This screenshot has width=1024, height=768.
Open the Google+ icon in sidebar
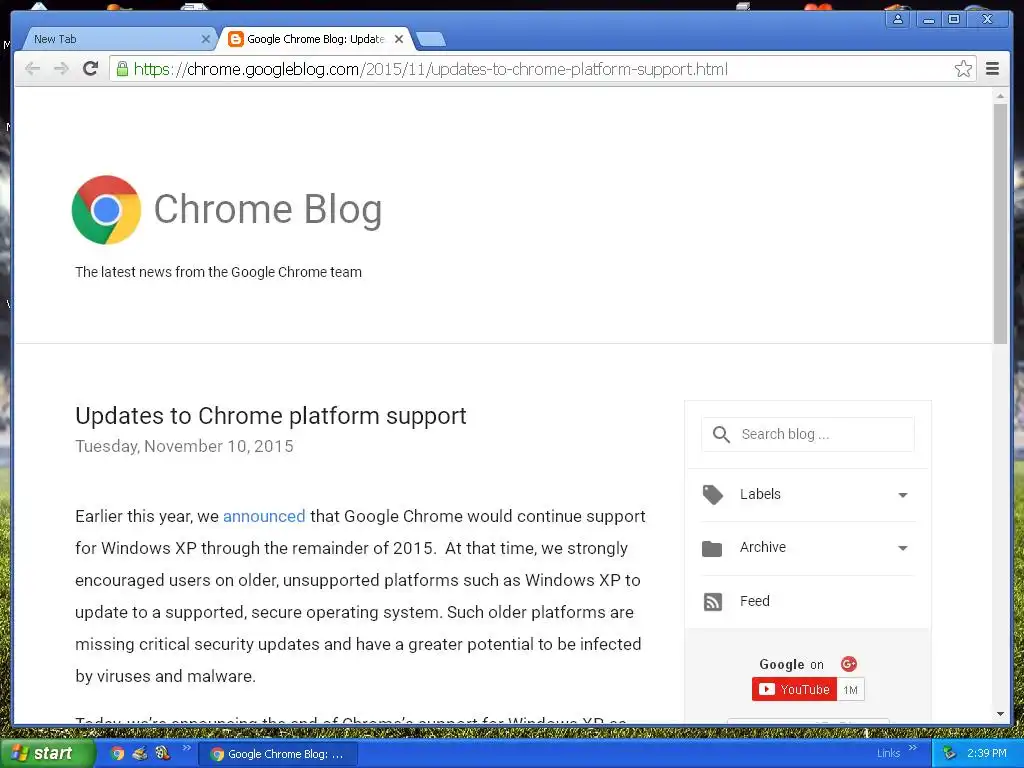tap(848, 664)
